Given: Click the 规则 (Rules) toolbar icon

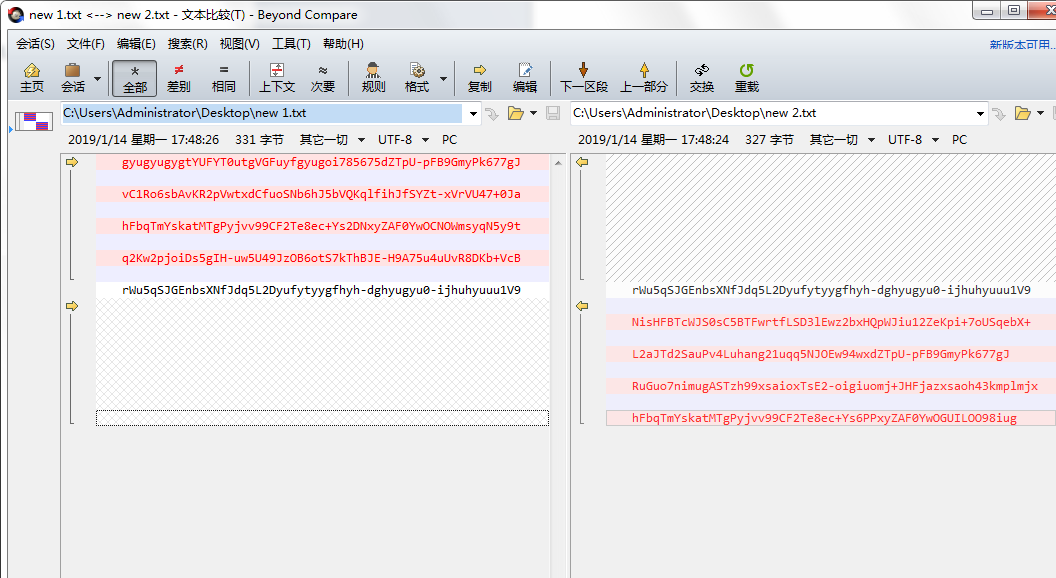Looking at the screenshot, I should pos(373,78).
